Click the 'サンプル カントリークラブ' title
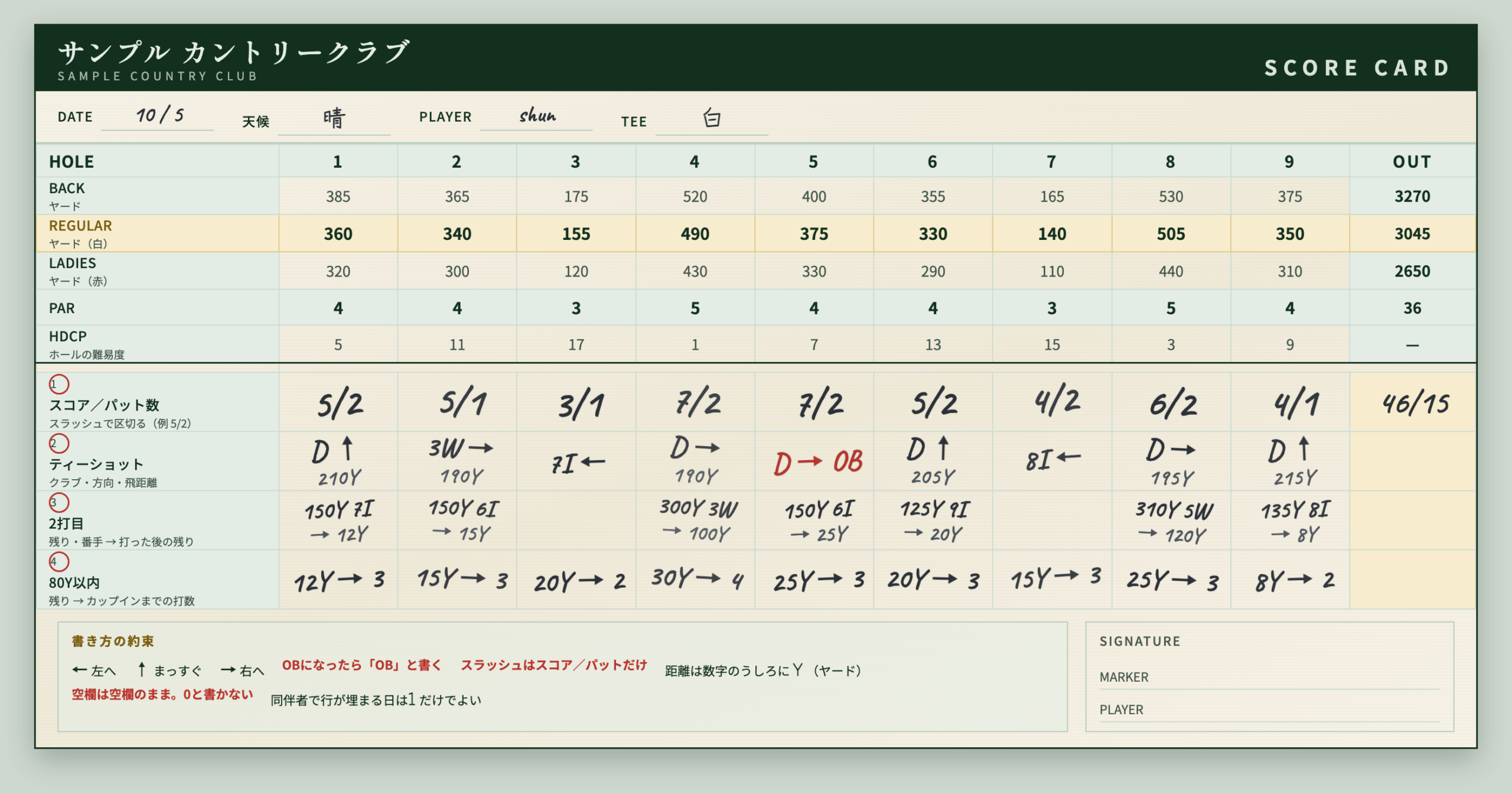Viewport: 1512px width, 794px height. (x=233, y=52)
